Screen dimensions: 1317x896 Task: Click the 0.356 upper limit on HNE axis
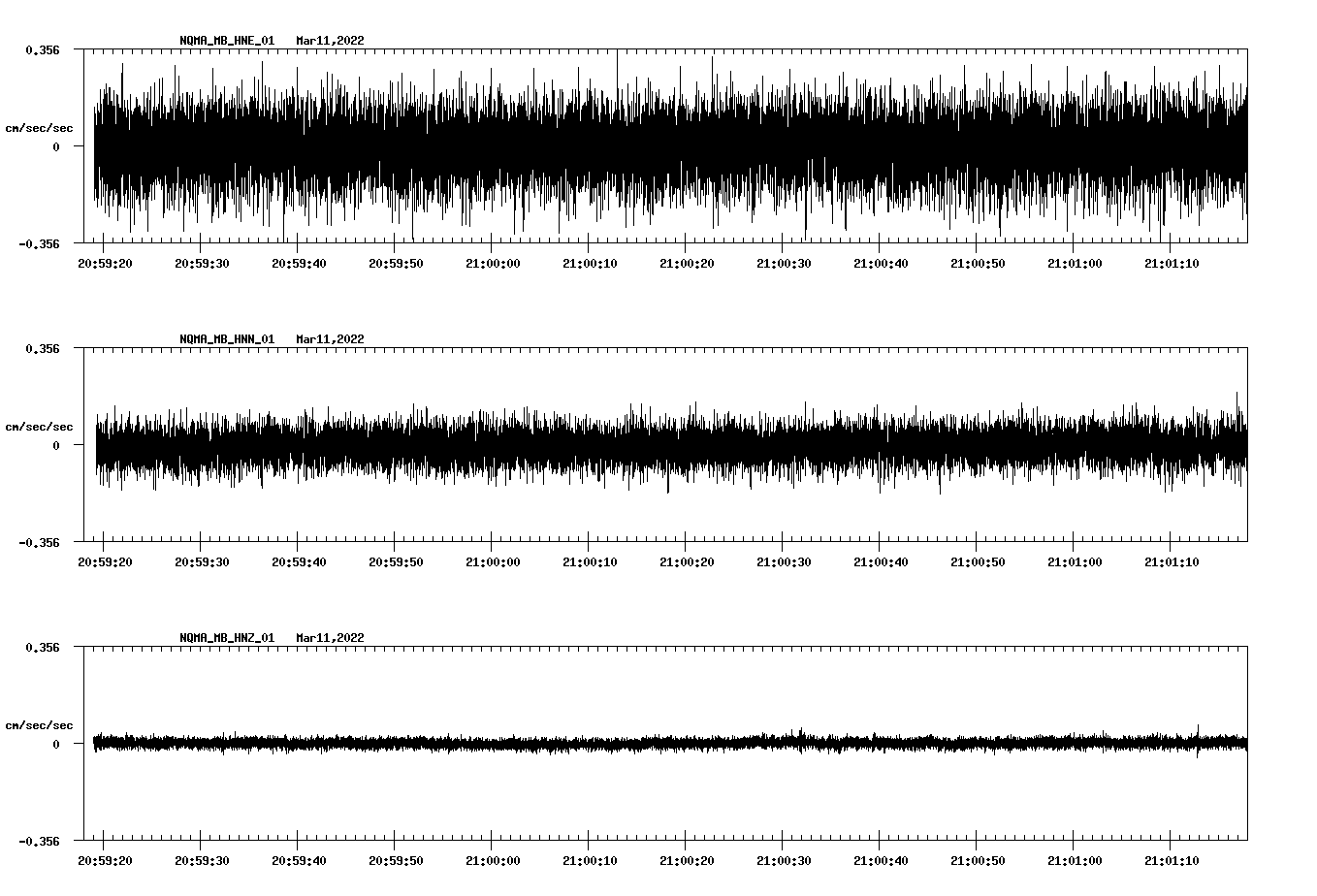[43, 49]
